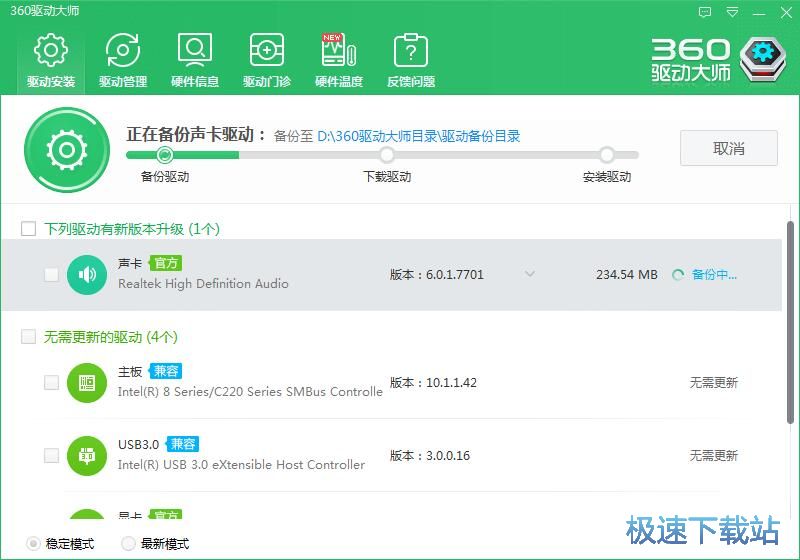This screenshot has height=560, width=800.
Task: Click the 360驱动大师 logo badge
Action: (763, 59)
